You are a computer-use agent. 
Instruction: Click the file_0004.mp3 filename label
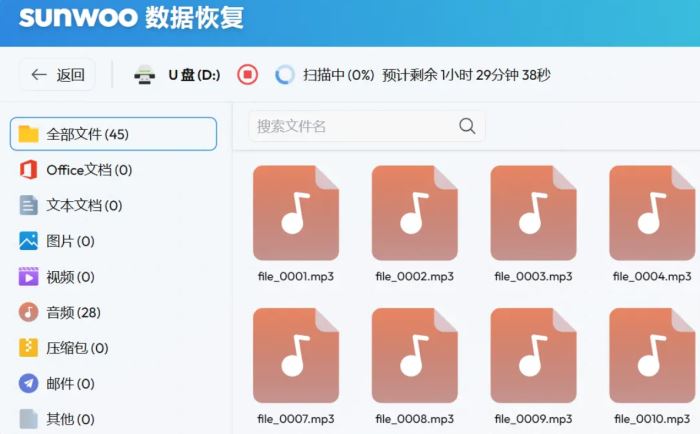click(652, 276)
